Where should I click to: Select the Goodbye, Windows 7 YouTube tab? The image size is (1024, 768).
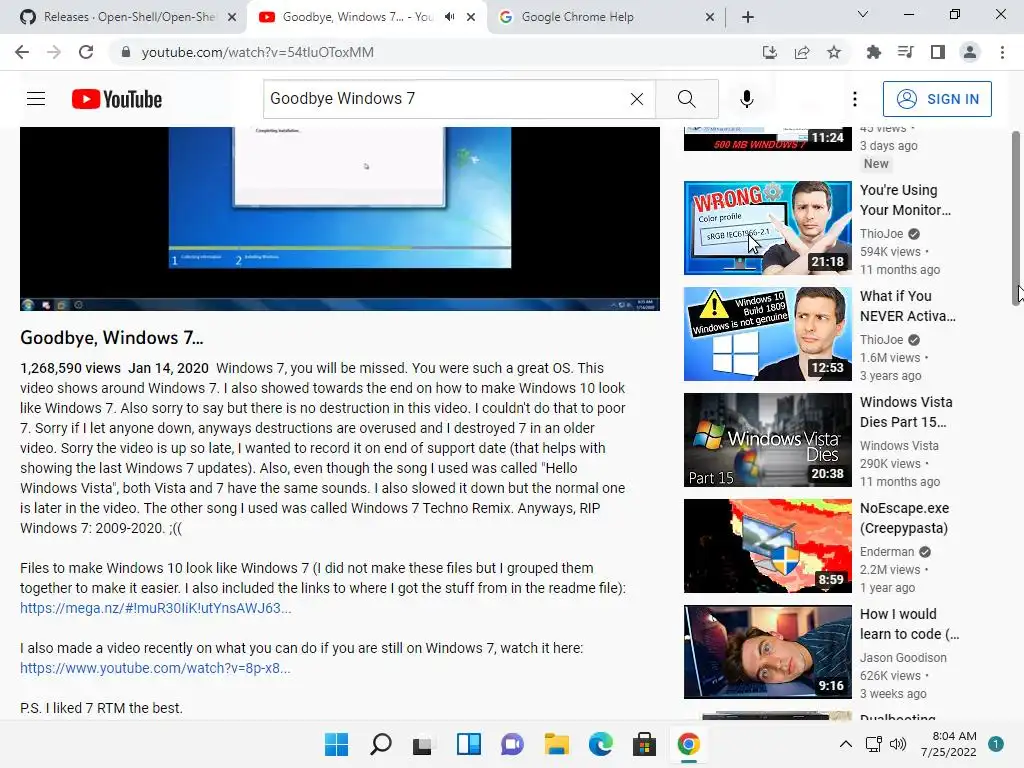(x=356, y=17)
